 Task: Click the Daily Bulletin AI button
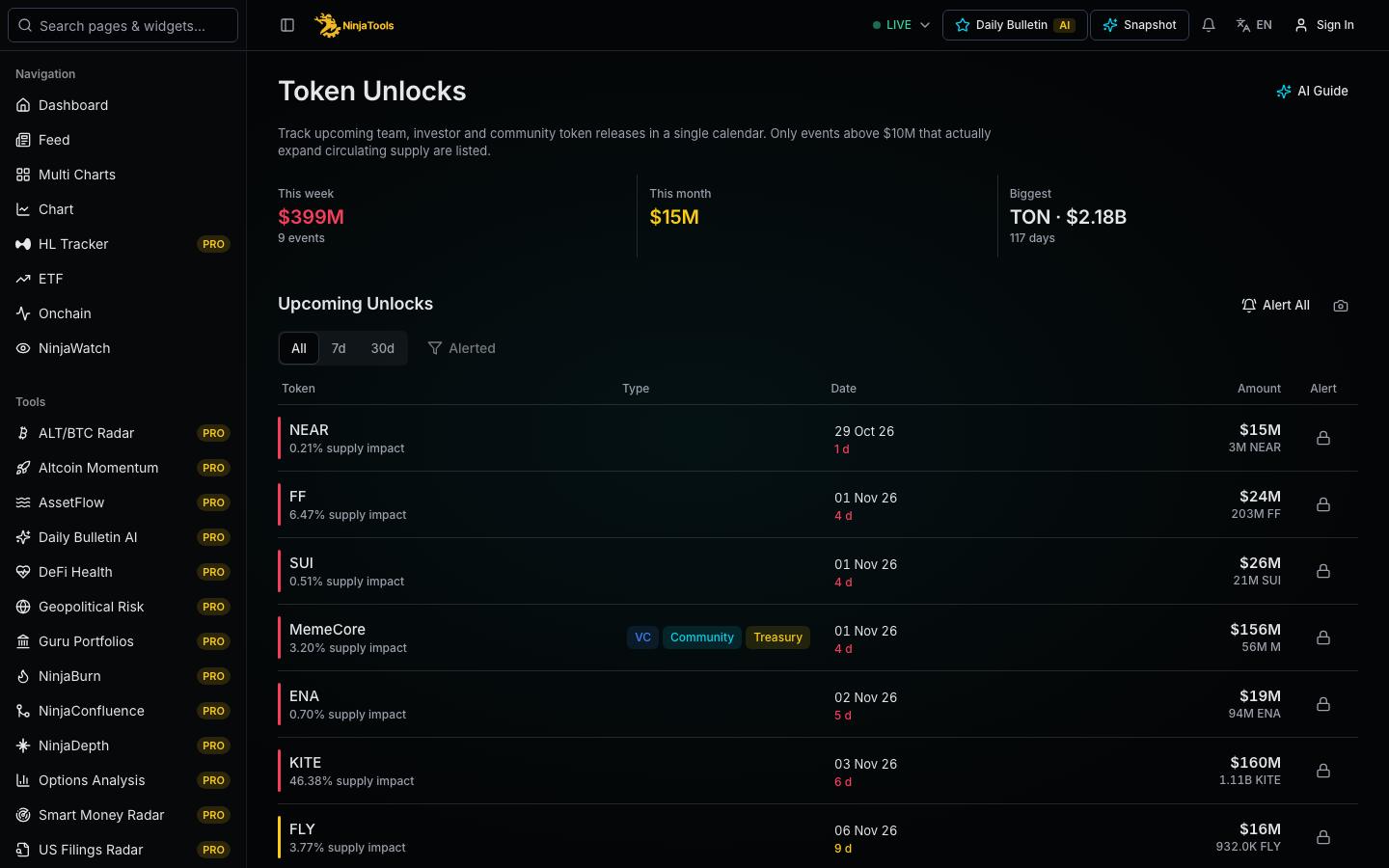pos(1015,25)
